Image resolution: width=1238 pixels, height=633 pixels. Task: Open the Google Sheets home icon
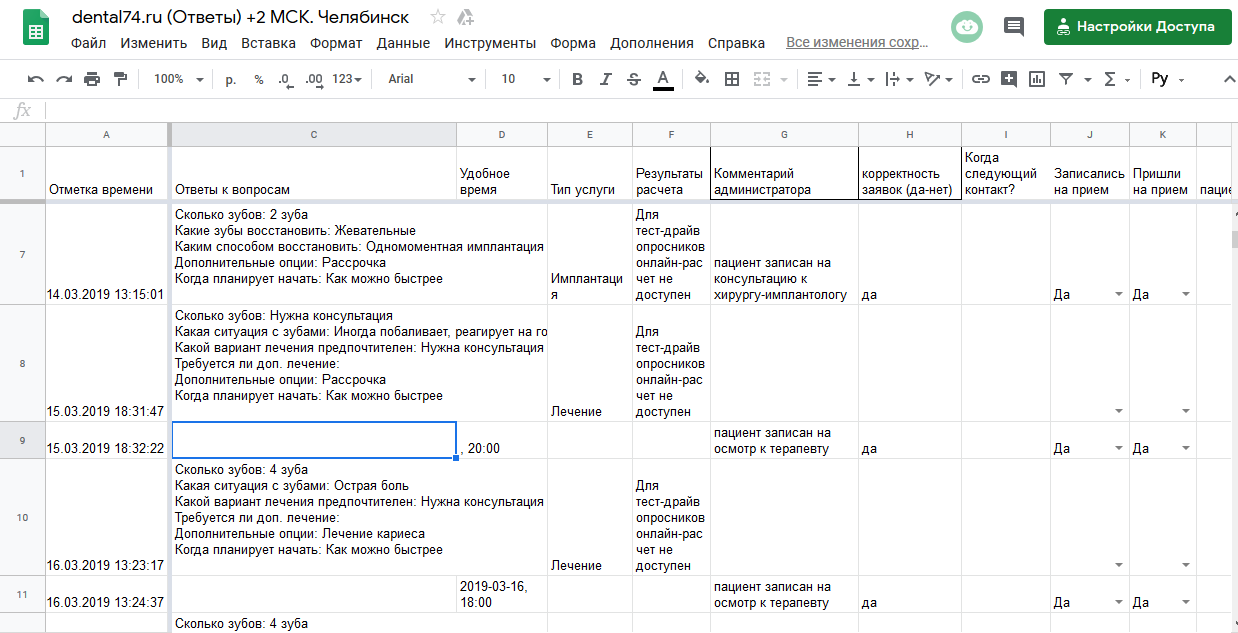coord(36,29)
